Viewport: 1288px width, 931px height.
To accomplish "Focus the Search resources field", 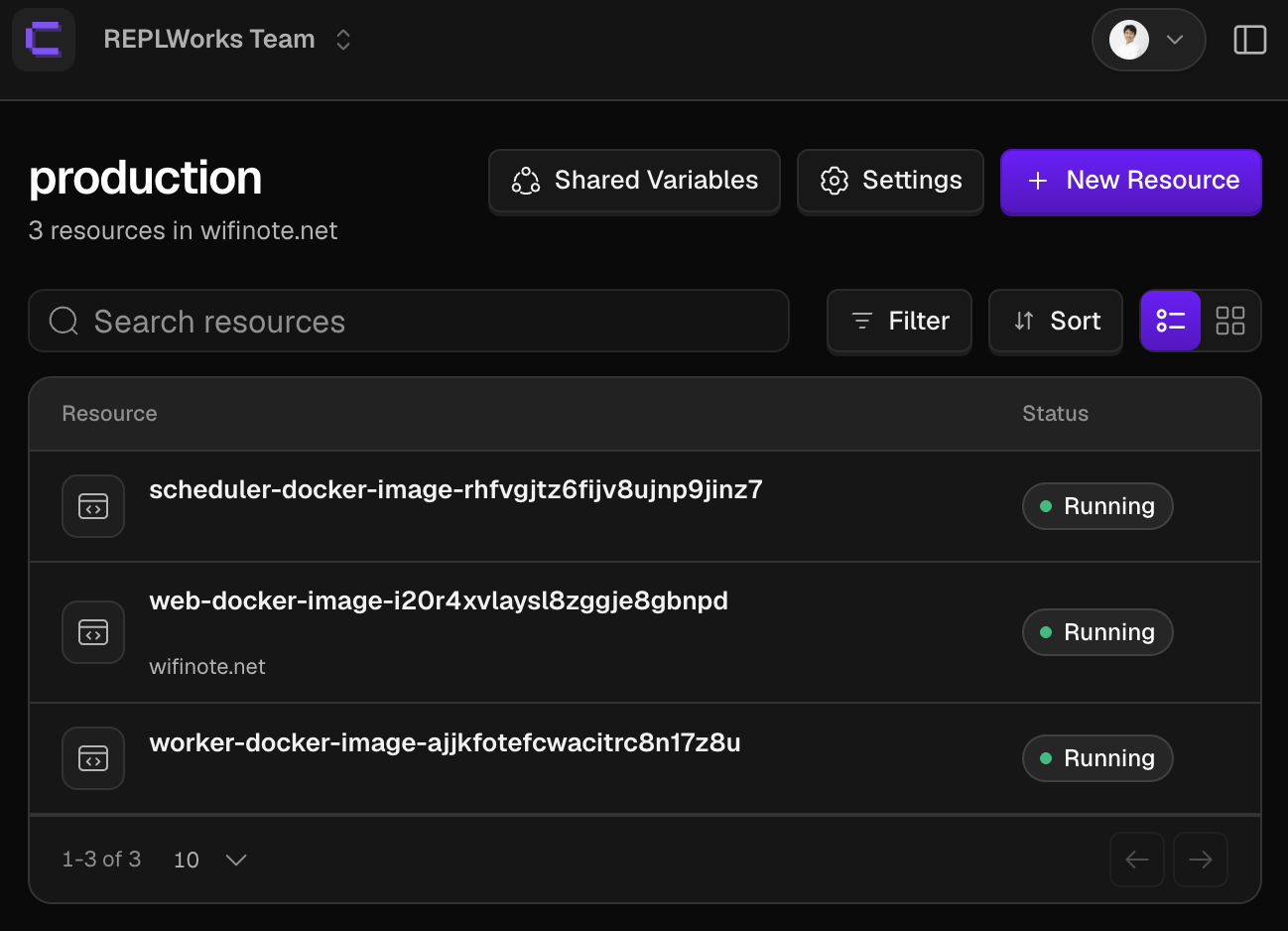I will click(x=409, y=321).
